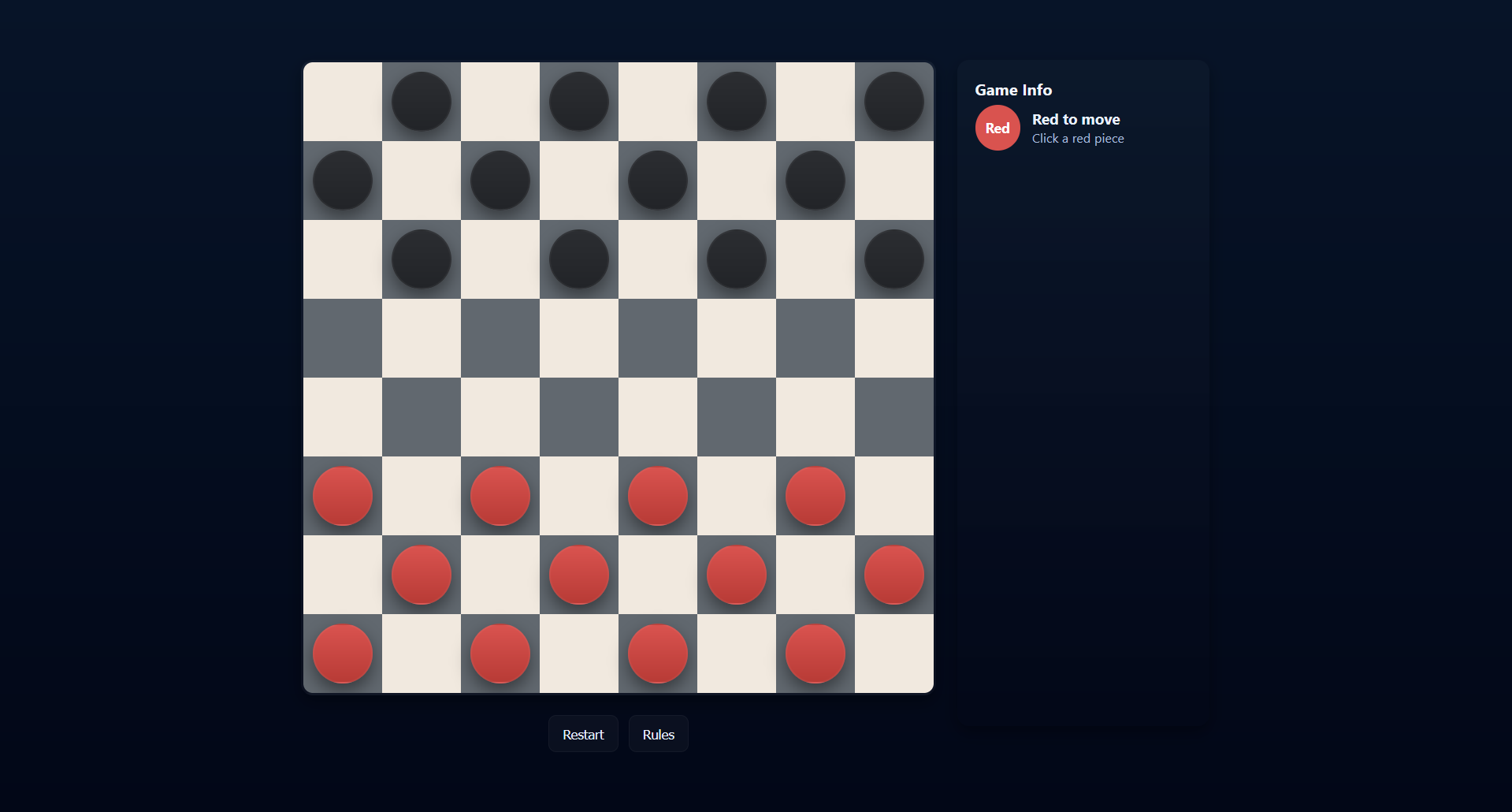Click the 'Game Info' heading
The width and height of the screenshot is (1512, 812).
tap(1013, 90)
